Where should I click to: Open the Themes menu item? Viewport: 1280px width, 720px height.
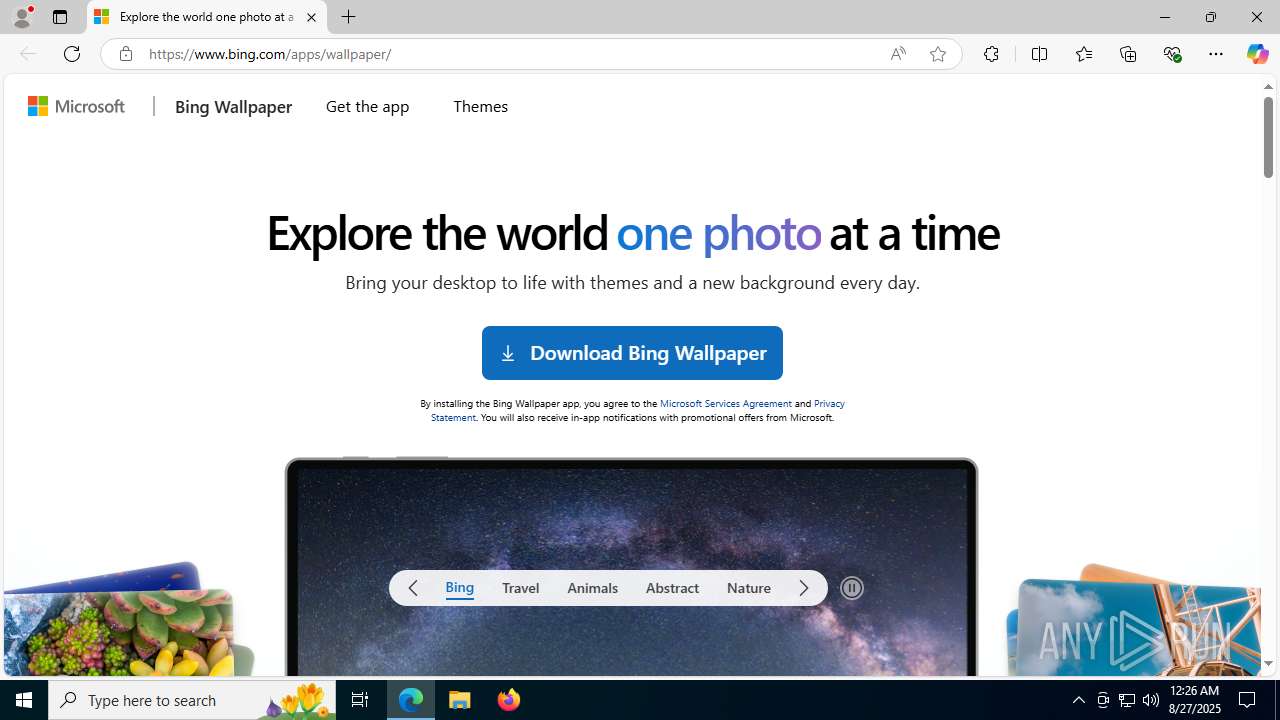[480, 106]
